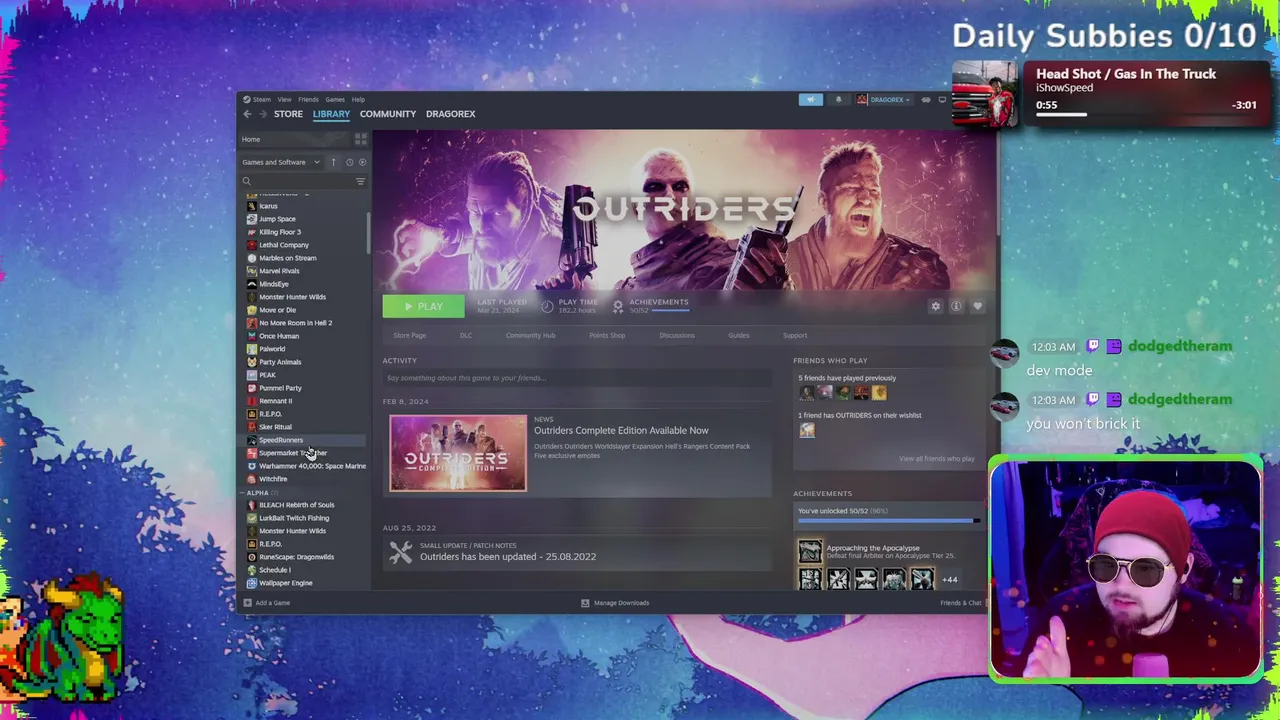Screen dimensions: 1280x720
Task: Open the notifications bell icon
Action: [838, 99]
